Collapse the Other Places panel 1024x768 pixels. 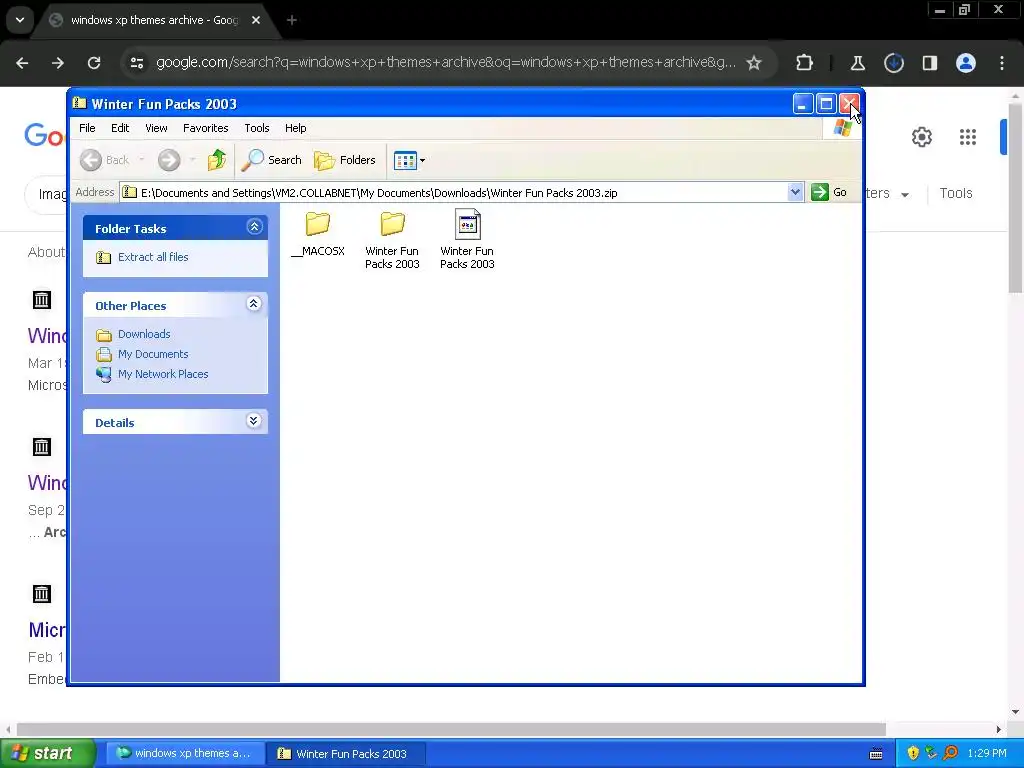pyautogui.click(x=254, y=304)
